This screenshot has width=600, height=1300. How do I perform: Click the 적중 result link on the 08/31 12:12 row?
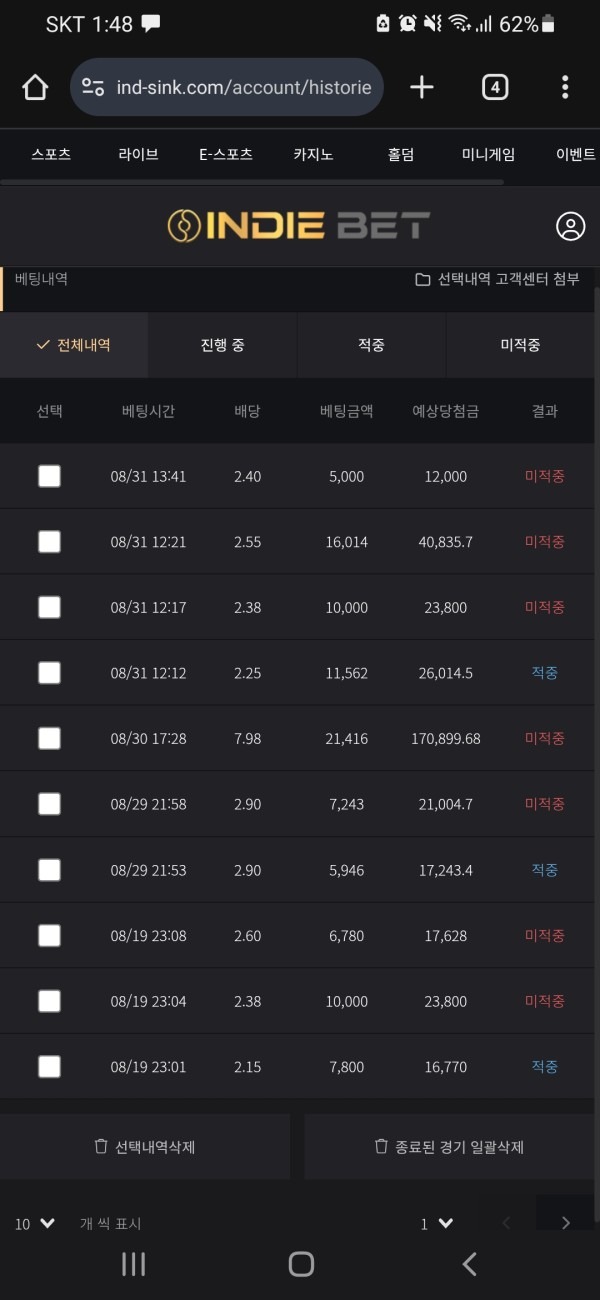click(x=543, y=672)
